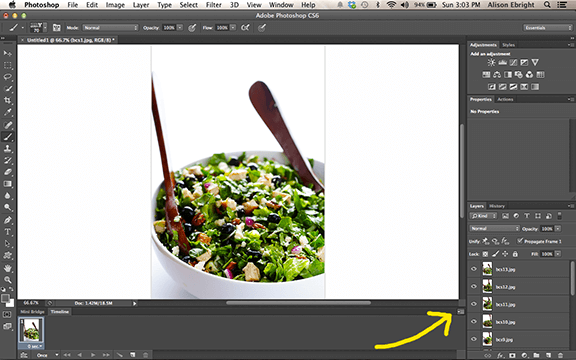Add a layer style via fx icon

click(x=500, y=356)
